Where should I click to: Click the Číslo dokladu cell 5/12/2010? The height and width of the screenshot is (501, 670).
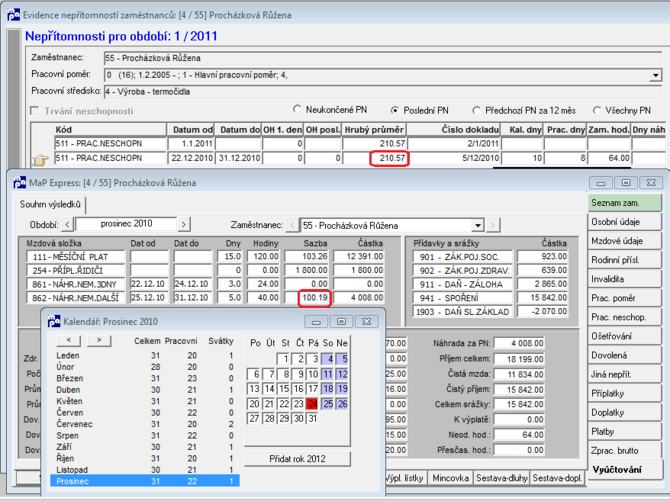454,158
